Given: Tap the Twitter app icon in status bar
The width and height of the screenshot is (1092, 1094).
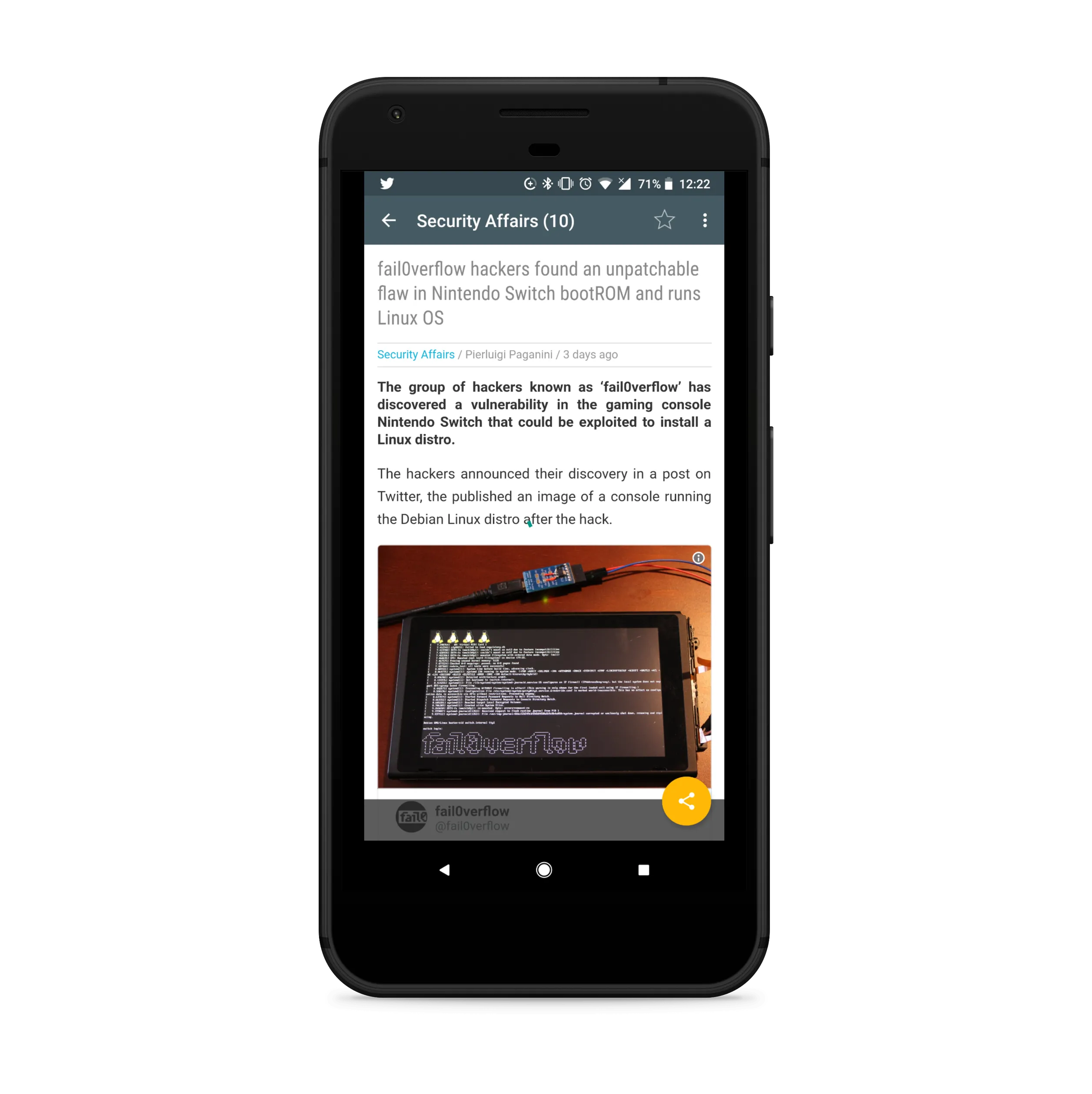Looking at the screenshot, I should [388, 184].
